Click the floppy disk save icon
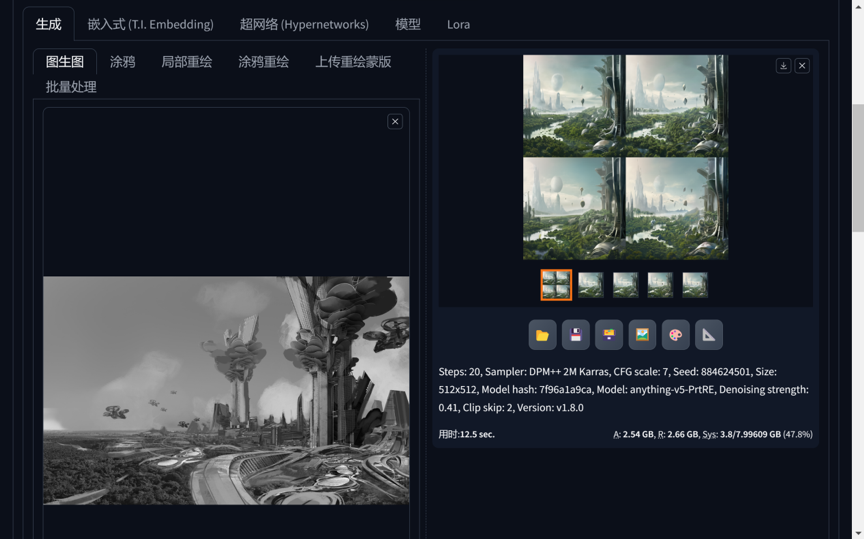This screenshot has width=864, height=539. coord(575,335)
